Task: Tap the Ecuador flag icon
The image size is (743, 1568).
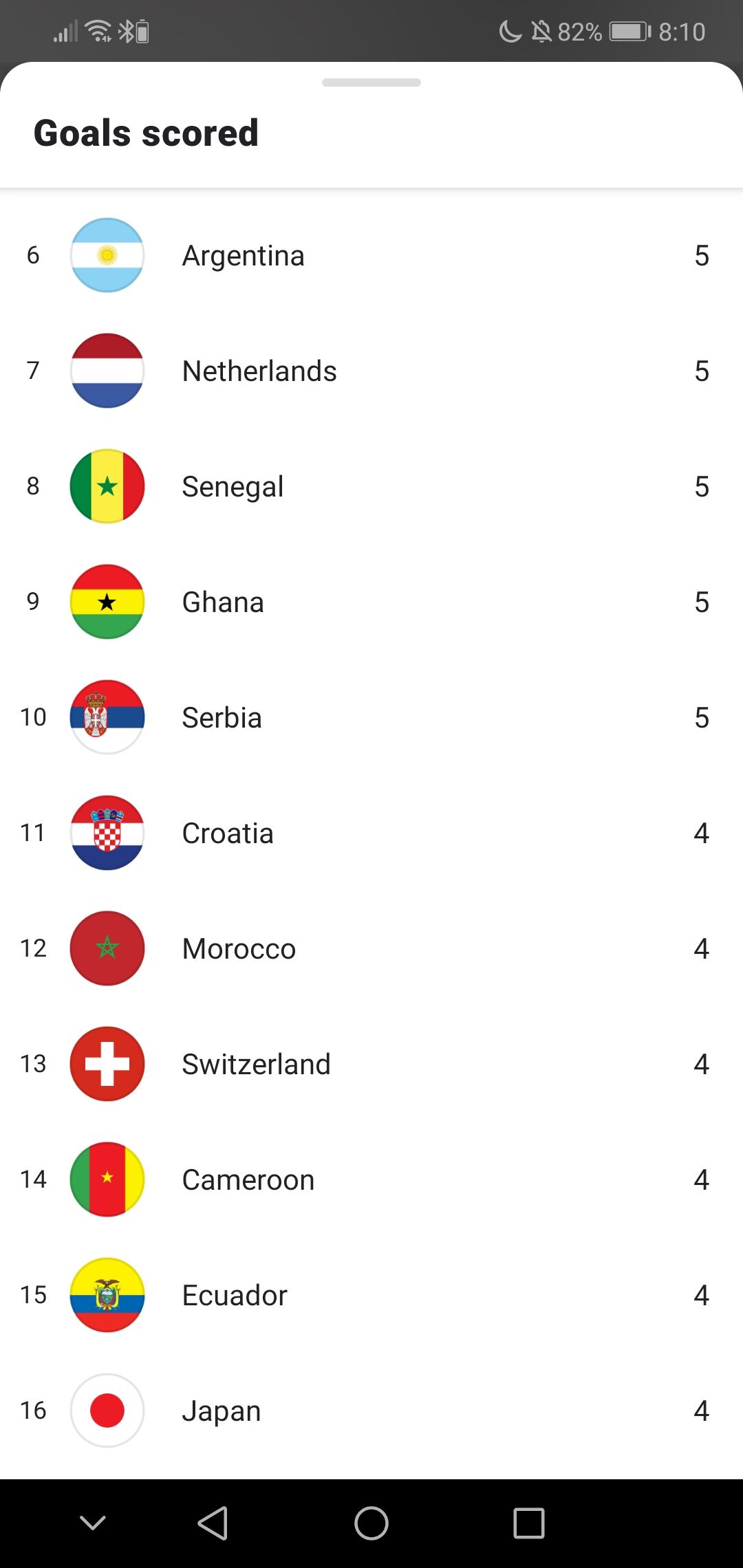Action: pos(107,1295)
